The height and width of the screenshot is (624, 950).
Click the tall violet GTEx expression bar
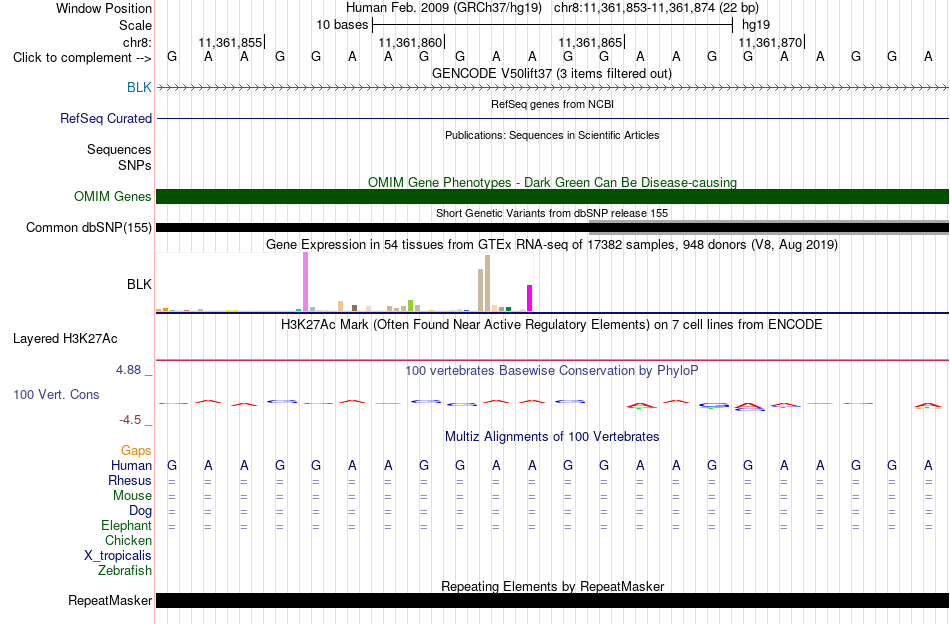pyautogui.click(x=305, y=282)
